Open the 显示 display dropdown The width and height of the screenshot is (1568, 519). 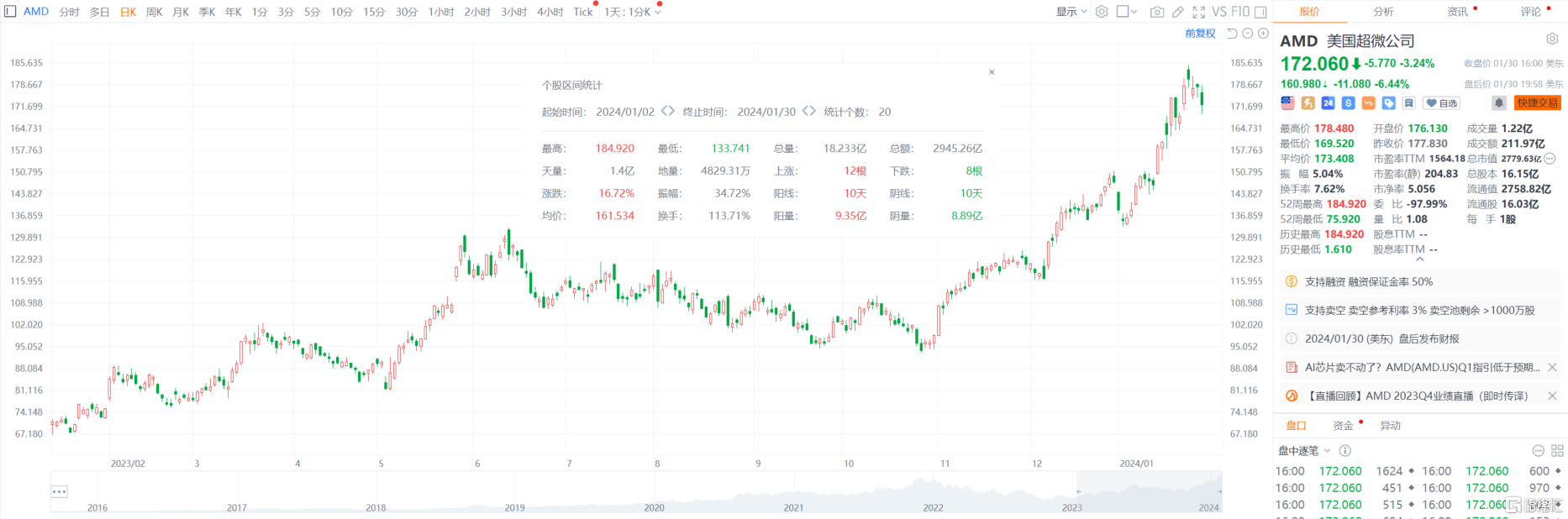(x=1071, y=12)
